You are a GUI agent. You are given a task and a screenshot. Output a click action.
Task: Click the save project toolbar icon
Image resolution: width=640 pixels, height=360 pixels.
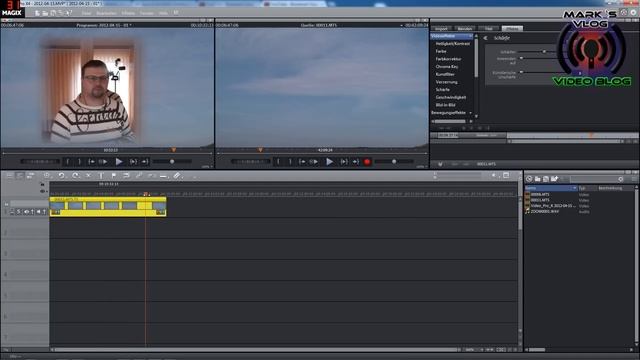[53, 13]
